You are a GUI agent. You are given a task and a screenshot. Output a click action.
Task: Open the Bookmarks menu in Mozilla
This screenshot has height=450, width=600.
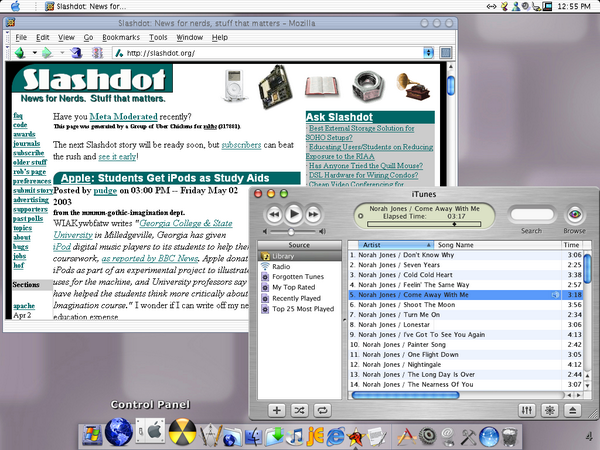[x=120, y=36]
